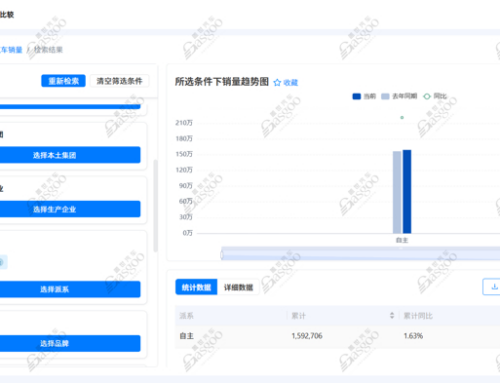Open the 选择派系 selector
The width and height of the screenshot is (500, 383).
tap(69, 289)
